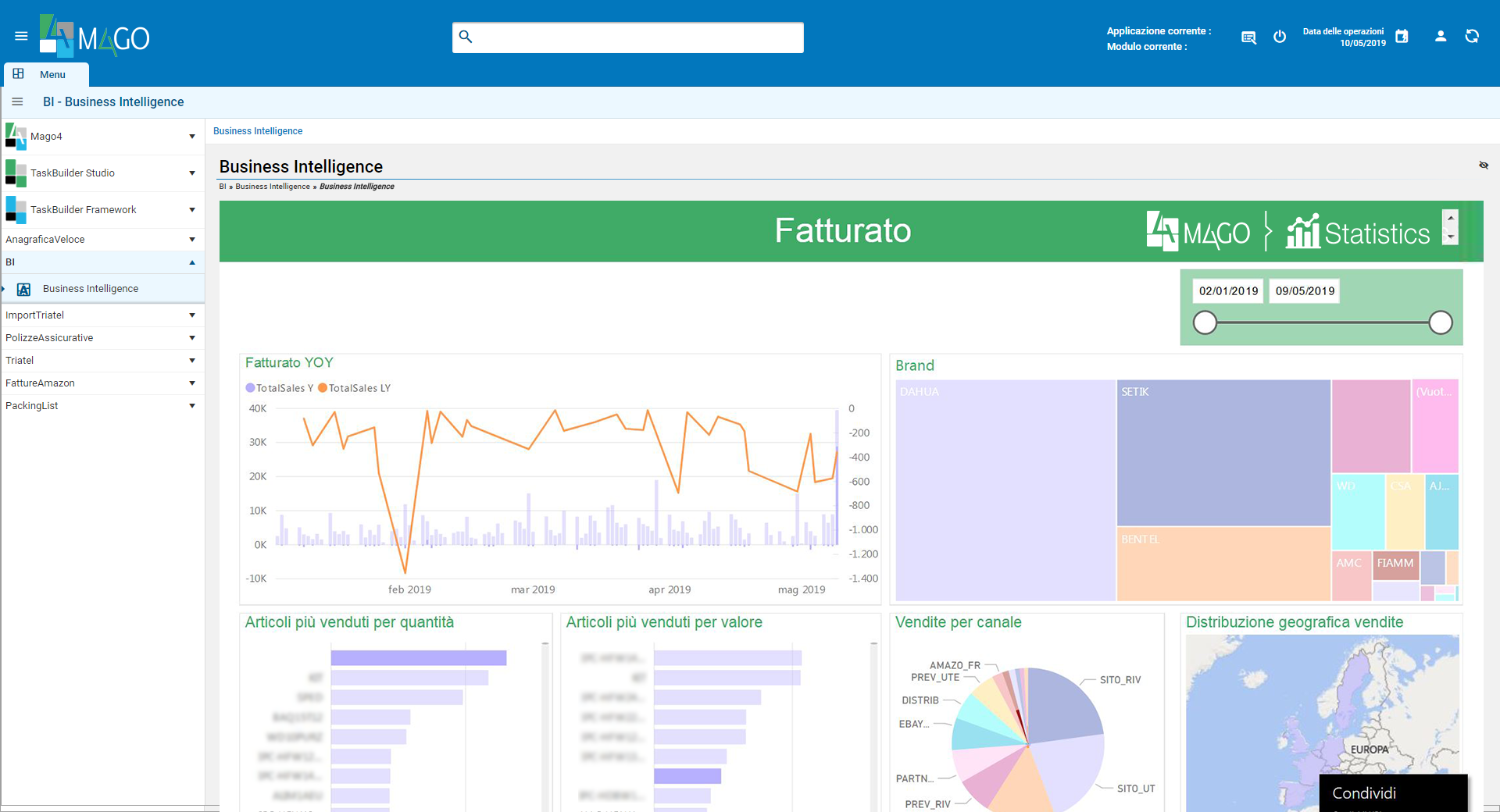Click the start date field 02/01/2019
Screen dimensions: 1500x812
click(x=1228, y=291)
